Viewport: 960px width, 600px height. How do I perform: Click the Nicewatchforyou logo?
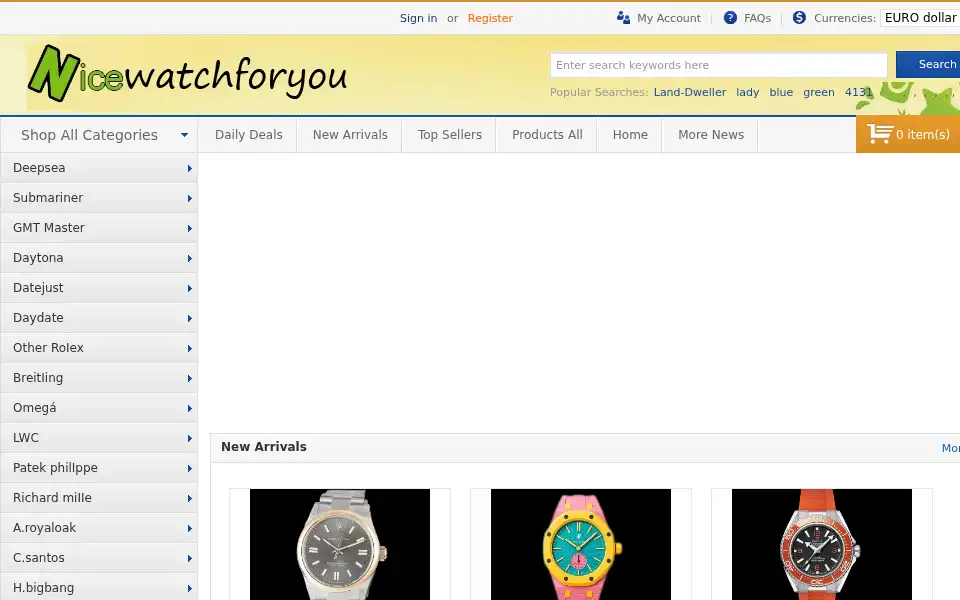[x=187, y=74]
